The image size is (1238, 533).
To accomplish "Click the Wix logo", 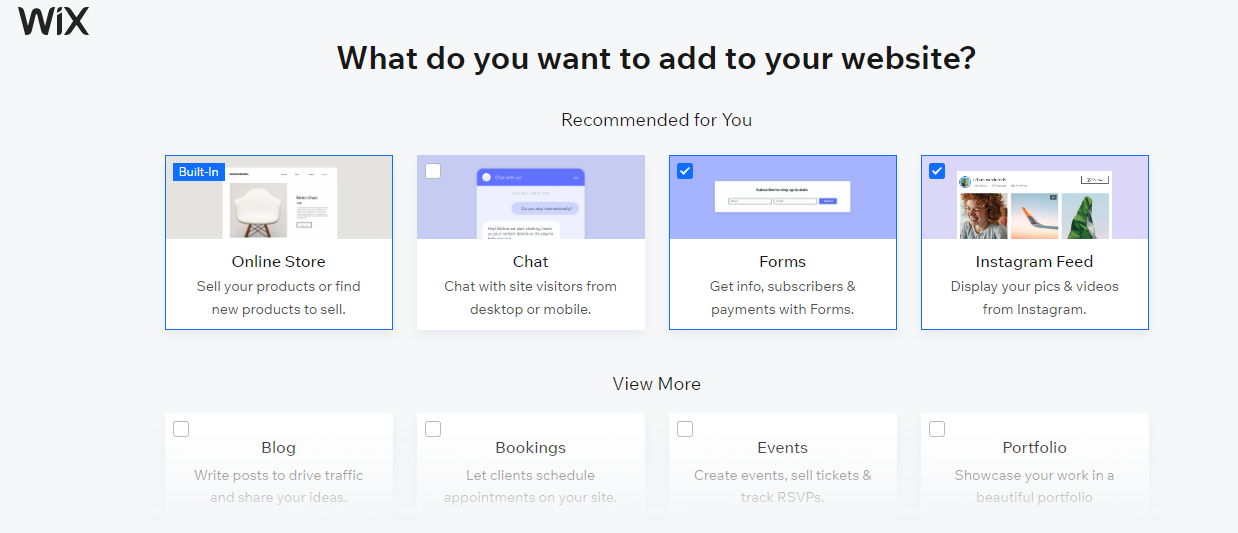I will coord(54,21).
